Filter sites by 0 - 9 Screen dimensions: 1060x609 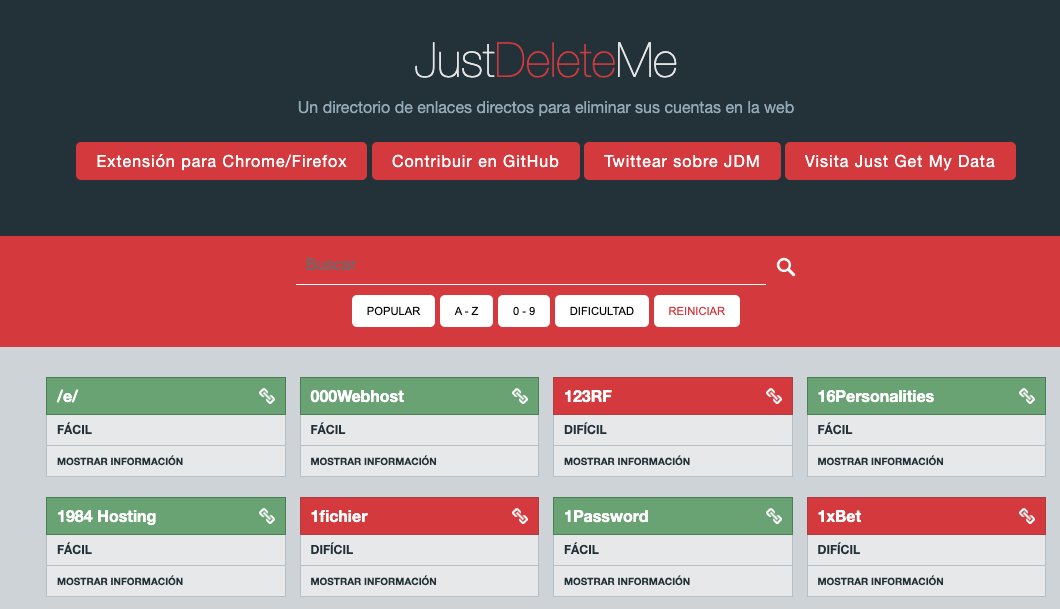524,311
